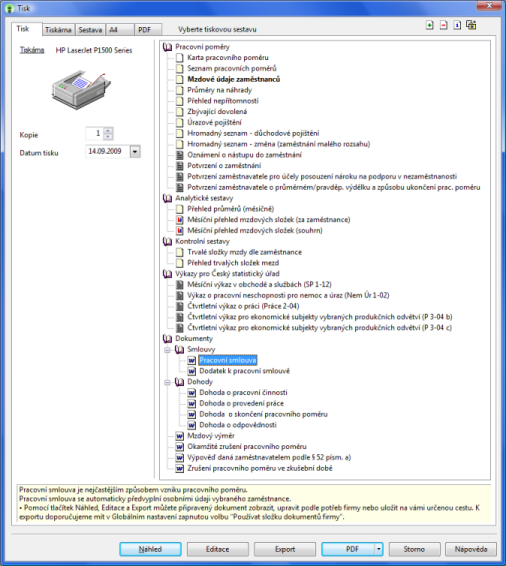Click the rightmost toolbar icon above report tree
Screen dimensions: 506x566
(x=471, y=25)
